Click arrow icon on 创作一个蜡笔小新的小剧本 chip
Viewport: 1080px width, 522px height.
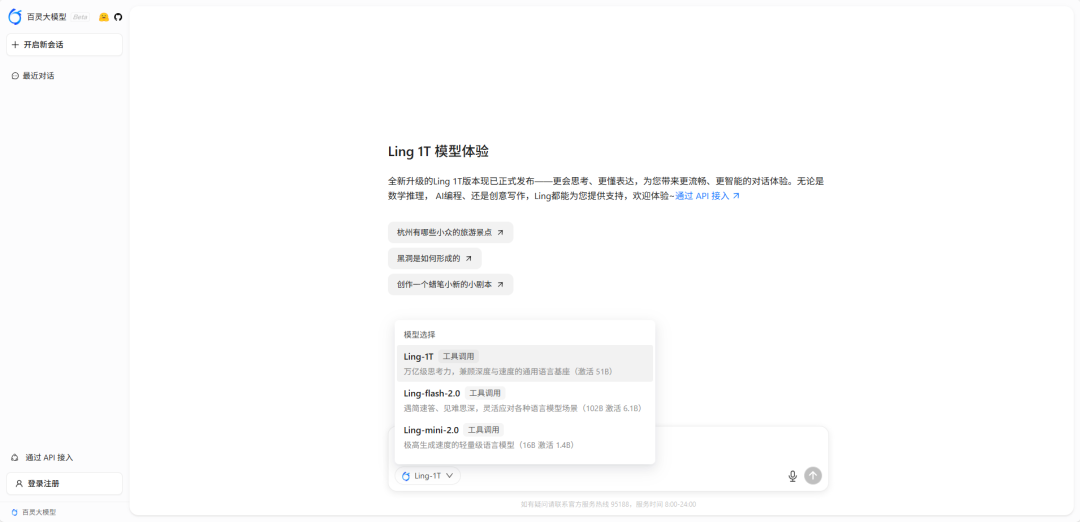click(500, 284)
